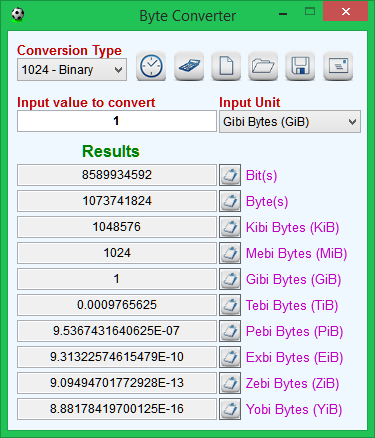Open the Conversion Type dropdown
The height and width of the screenshot is (438, 375).
click(x=72, y=70)
